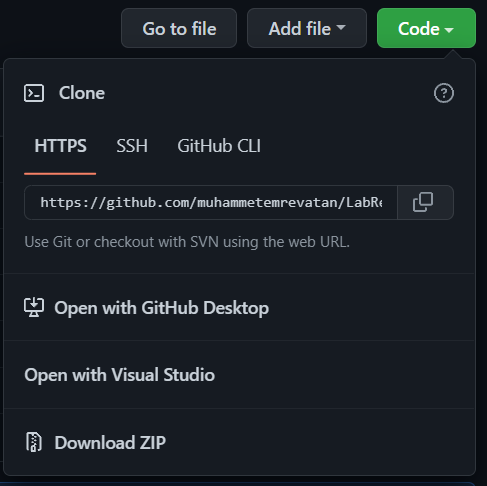Image resolution: width=487 pixels, height=486 pixels.
Task: Click the 'Use Git or checkout with SVN' hint text
Action: tap(187, 242)
